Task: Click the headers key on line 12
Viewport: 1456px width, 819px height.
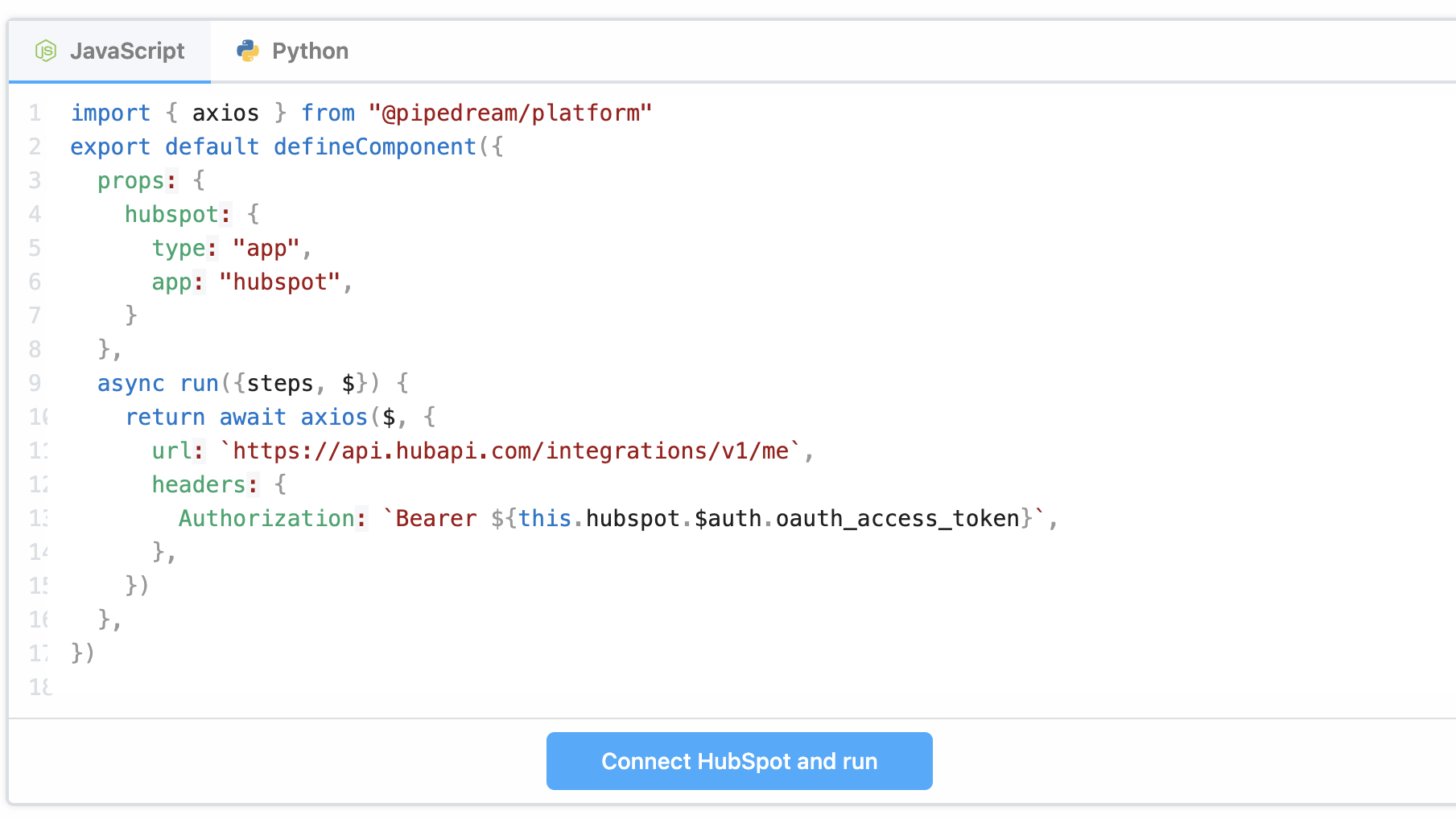Action: point(199,484)
